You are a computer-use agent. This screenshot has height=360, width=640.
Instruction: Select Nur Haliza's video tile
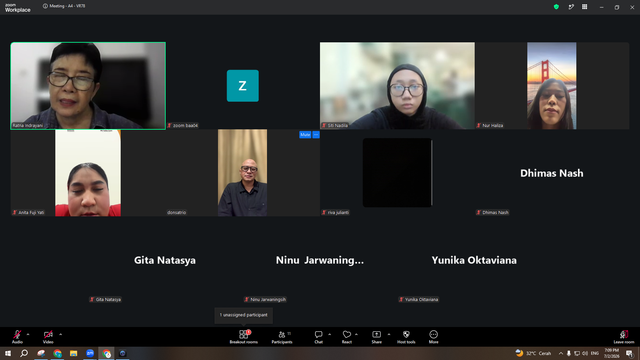click(x=552, y=86)
